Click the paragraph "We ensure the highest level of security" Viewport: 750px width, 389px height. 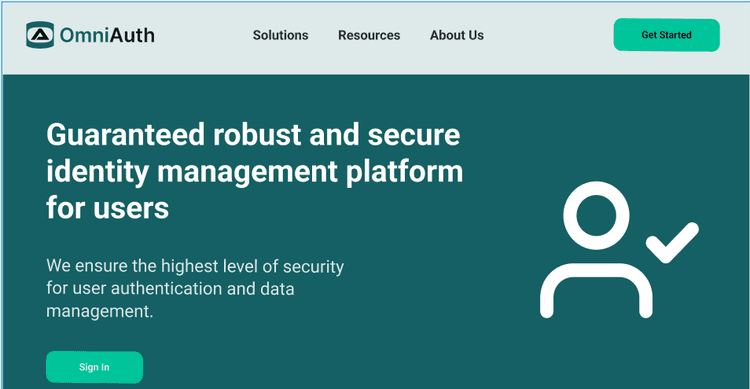[195, 266]
